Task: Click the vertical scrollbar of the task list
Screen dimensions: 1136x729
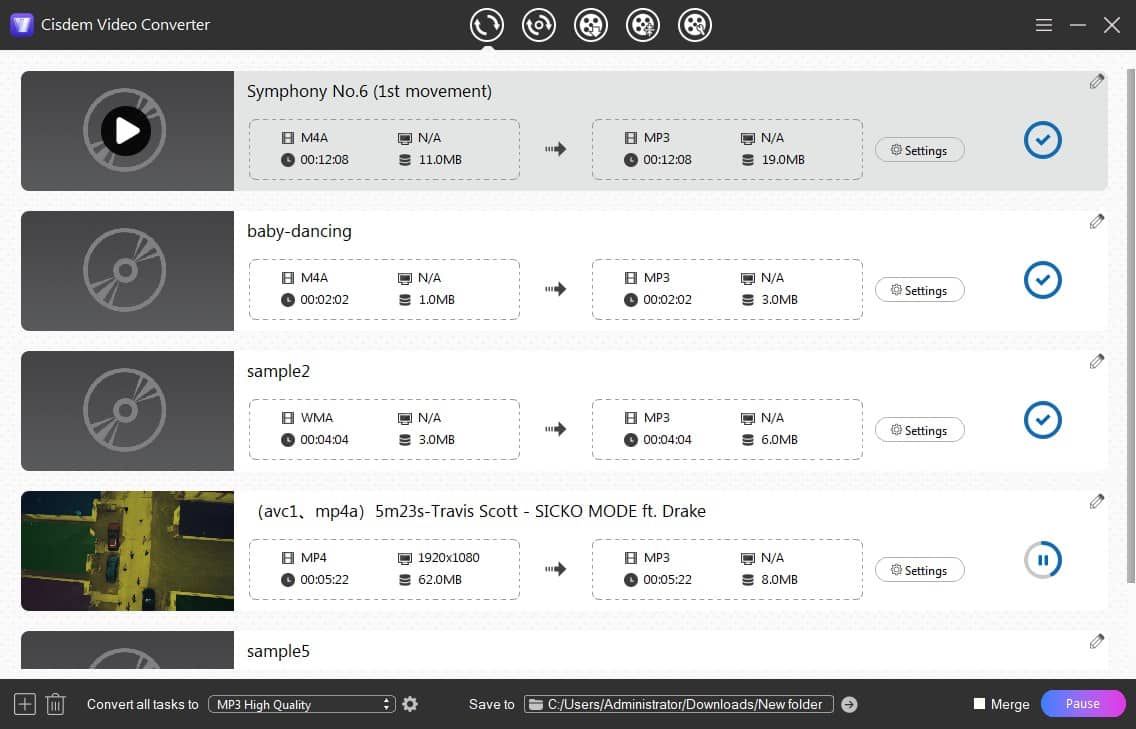Action: click(x=1130, y=325)
